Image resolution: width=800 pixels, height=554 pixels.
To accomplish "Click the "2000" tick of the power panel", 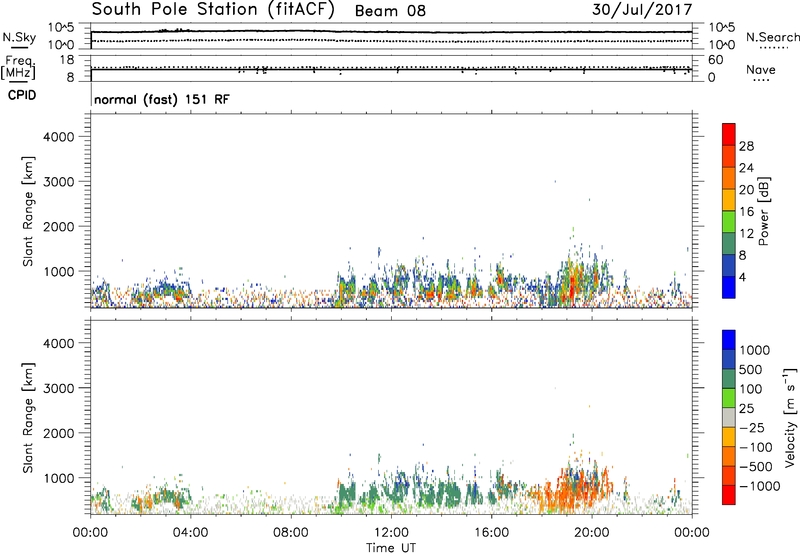I will tap(59, 226).
